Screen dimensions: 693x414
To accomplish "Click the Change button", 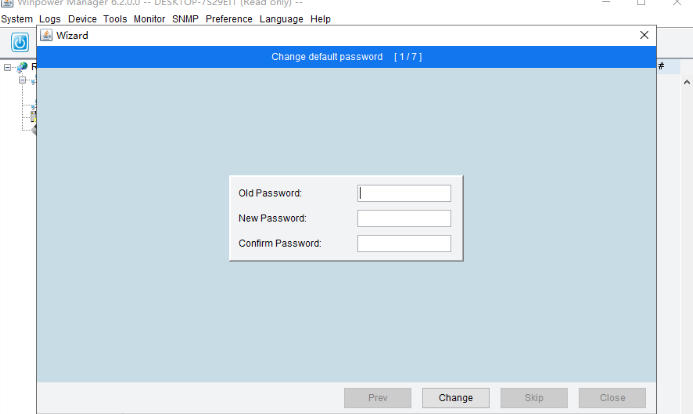I will (456, 398).
